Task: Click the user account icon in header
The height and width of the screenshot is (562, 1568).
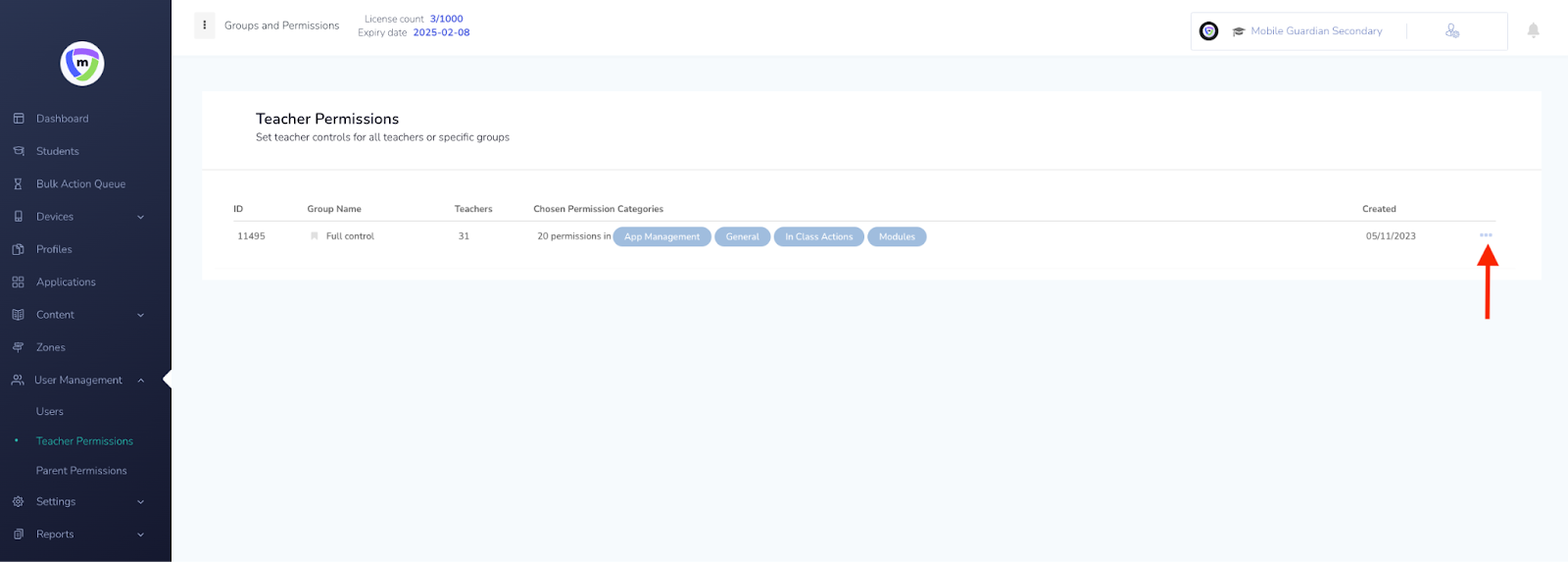Action: [x=1452, y=30]
